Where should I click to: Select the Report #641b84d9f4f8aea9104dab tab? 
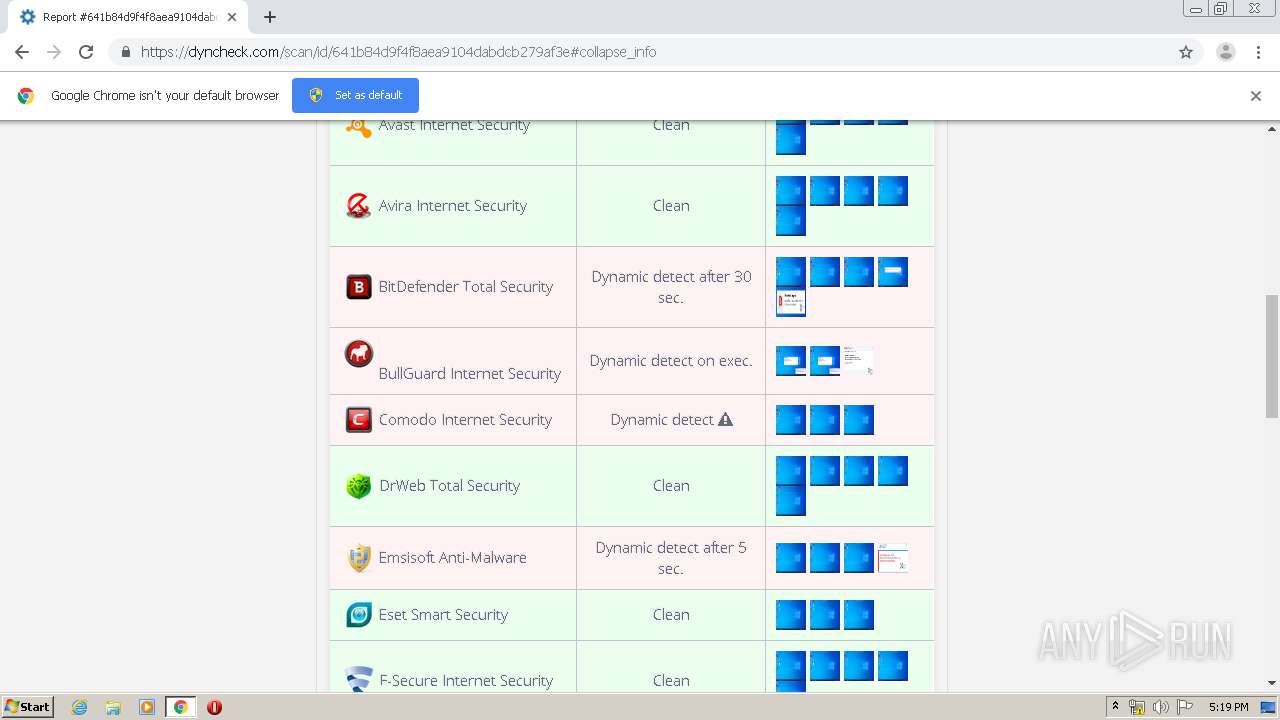coord(128,17)
